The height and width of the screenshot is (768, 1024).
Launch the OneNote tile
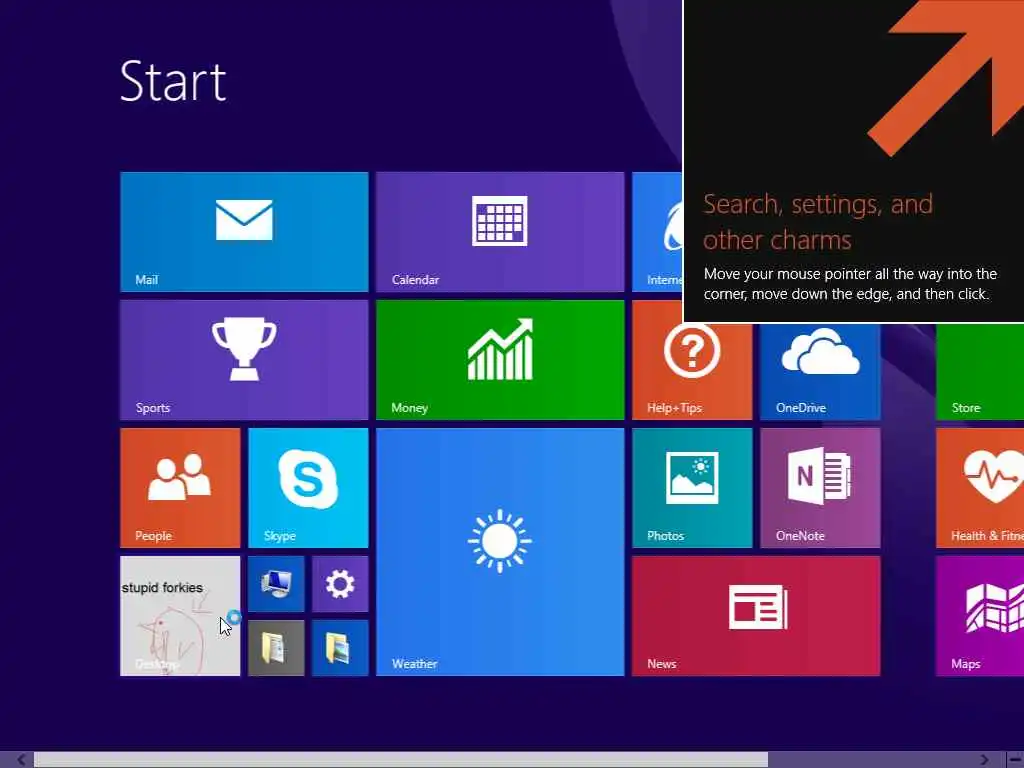tap(820, 488)
